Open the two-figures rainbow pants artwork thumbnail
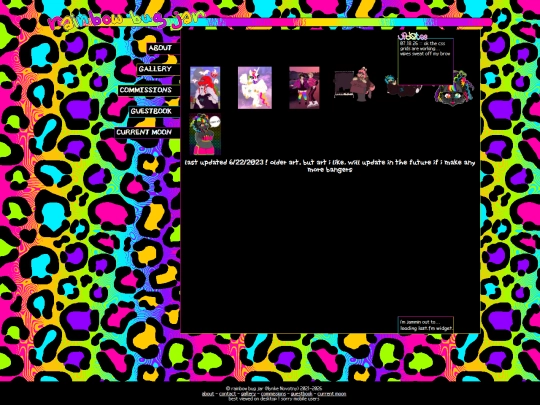The width and height of the screenshot is (540, 405). click(x=304, y=88)
